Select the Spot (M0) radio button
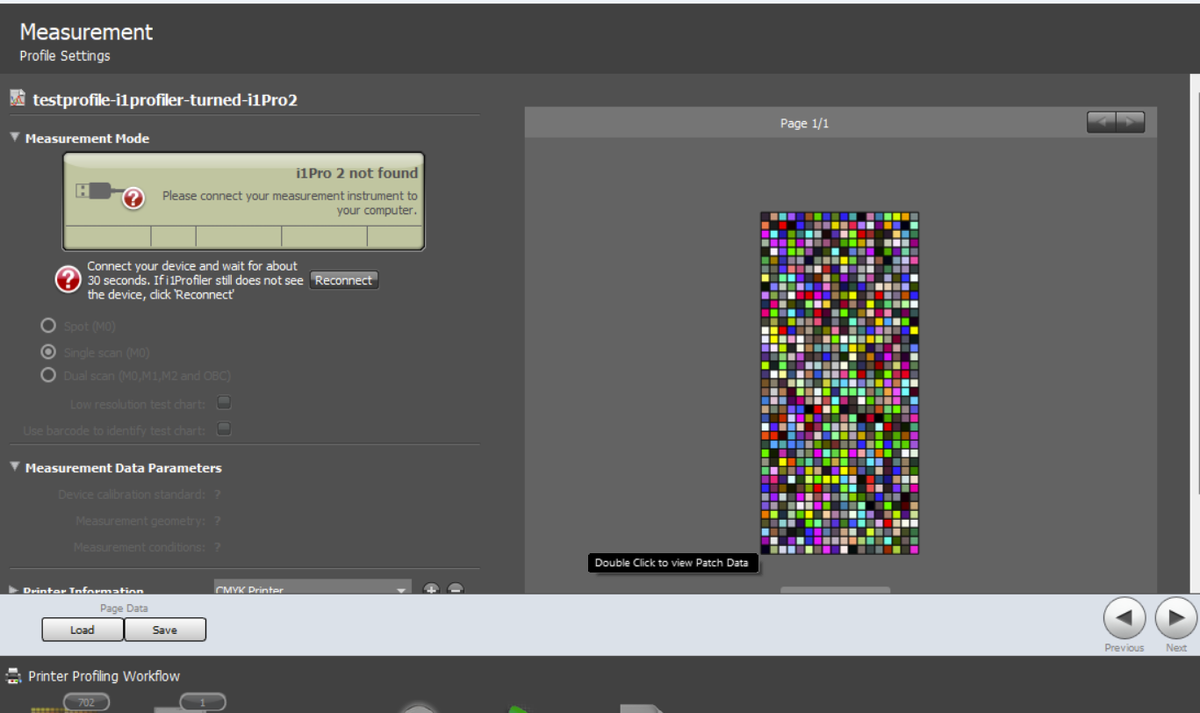Screen dimensions: 1200x713 tap(48, 326)
